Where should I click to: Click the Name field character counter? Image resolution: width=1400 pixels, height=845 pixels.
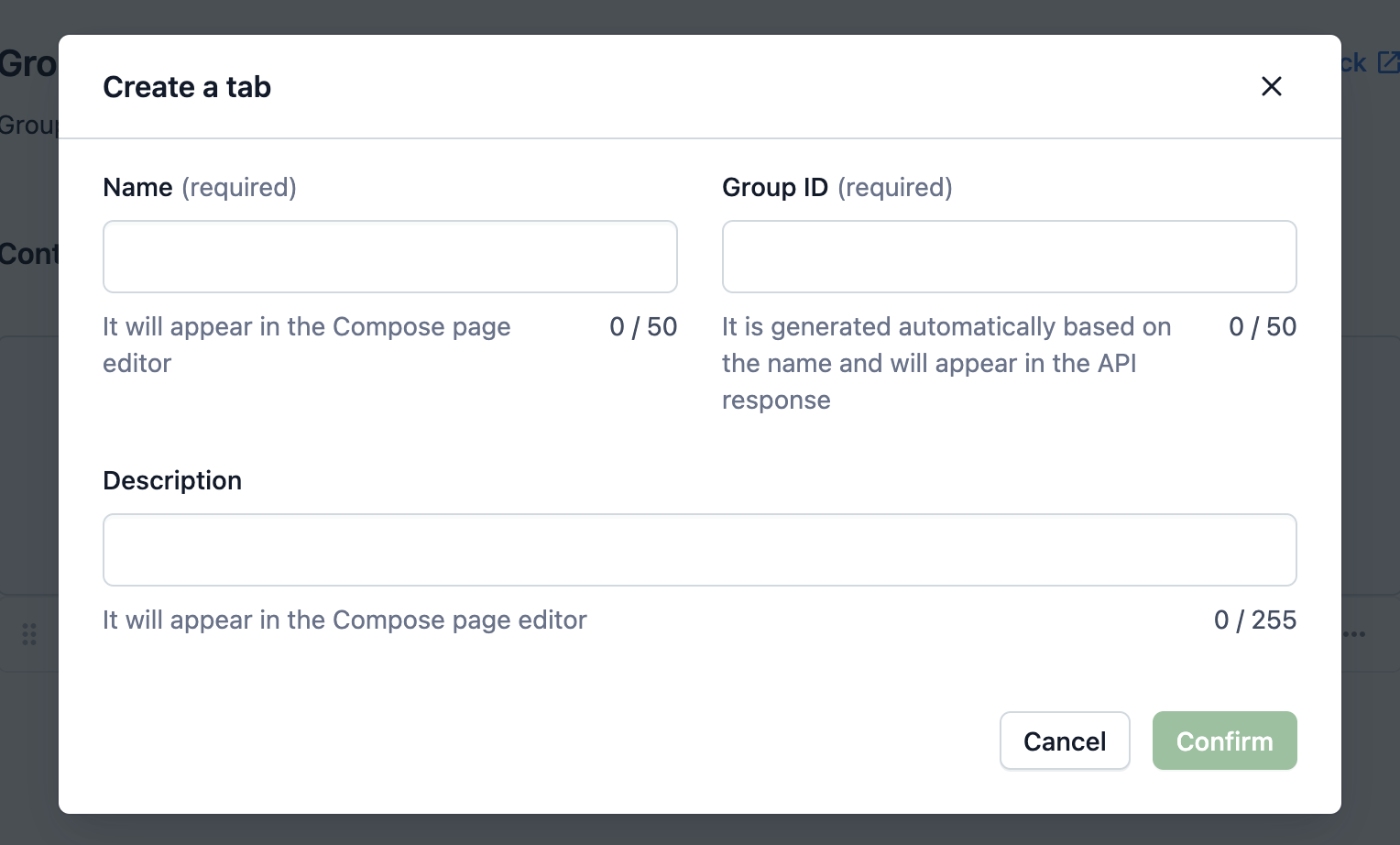point(643,327)
